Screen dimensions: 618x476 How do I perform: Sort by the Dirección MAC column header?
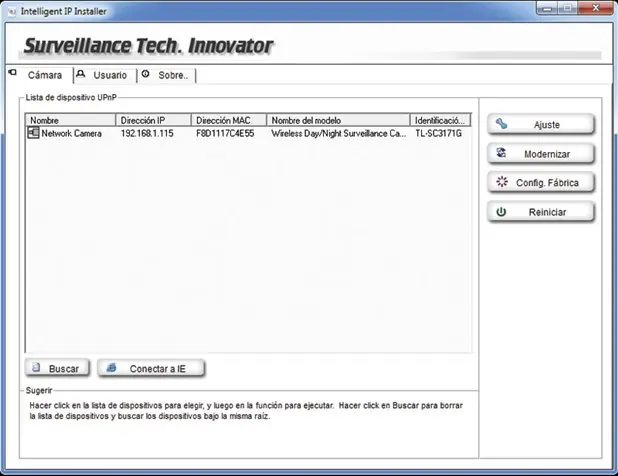[x=229, y=120]
